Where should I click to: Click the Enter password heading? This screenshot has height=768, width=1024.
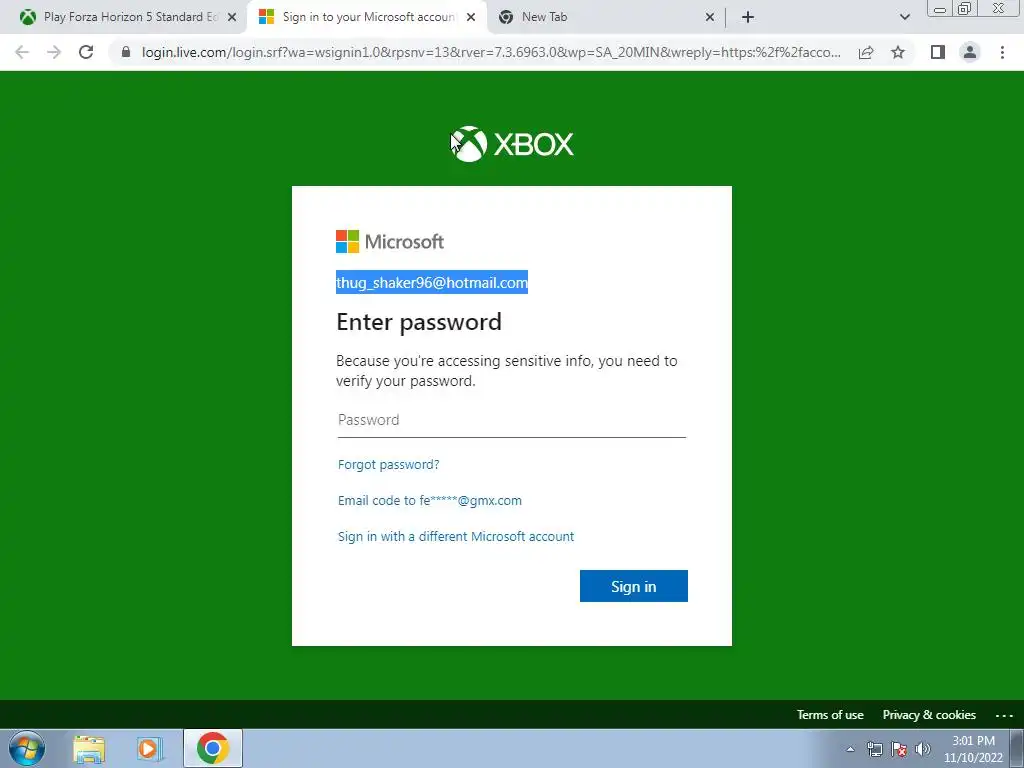[419, 322]
